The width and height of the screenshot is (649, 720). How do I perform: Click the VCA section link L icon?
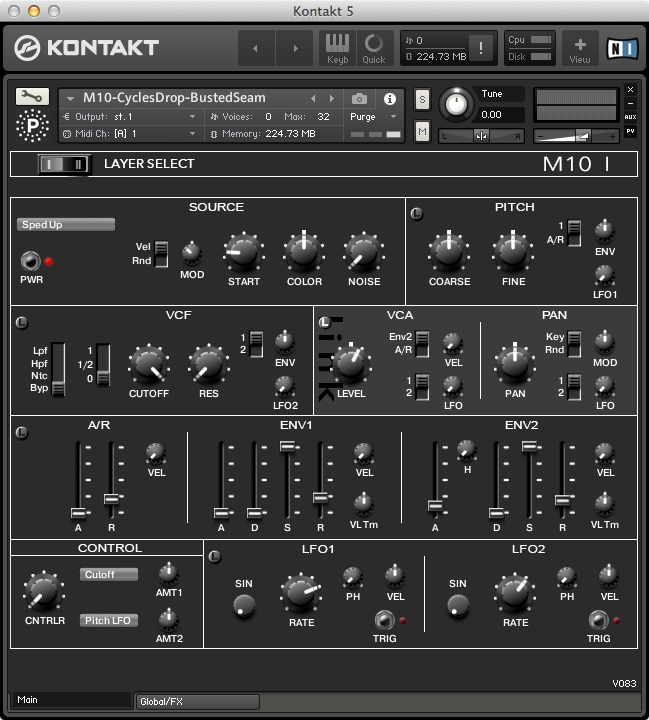[x=325, y=322]
